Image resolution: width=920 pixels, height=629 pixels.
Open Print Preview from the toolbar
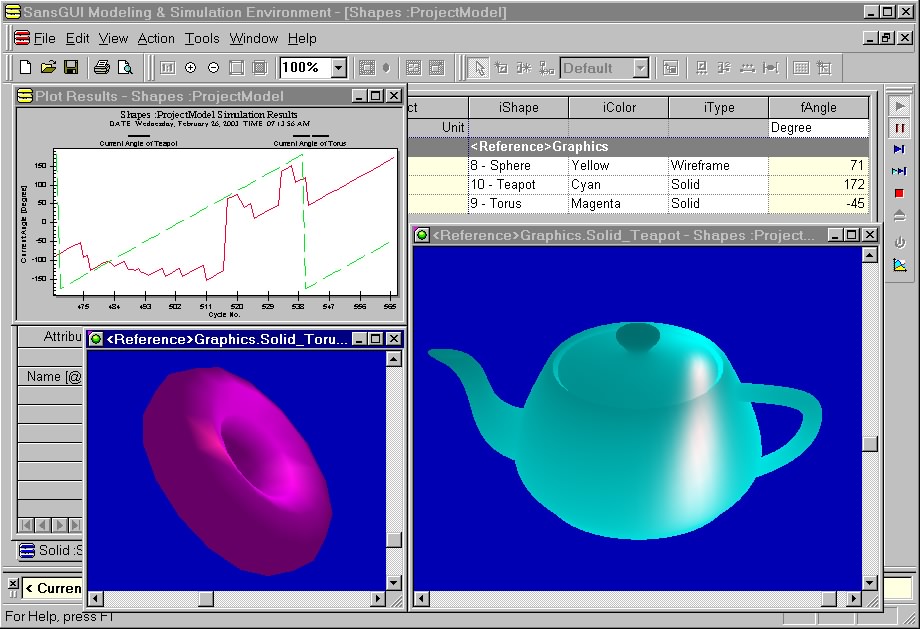125,68
